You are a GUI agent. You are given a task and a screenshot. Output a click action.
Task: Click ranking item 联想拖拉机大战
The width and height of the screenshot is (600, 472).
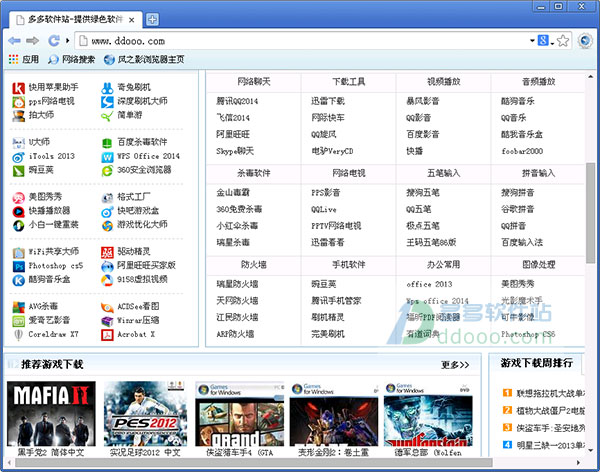pos(550,393)
